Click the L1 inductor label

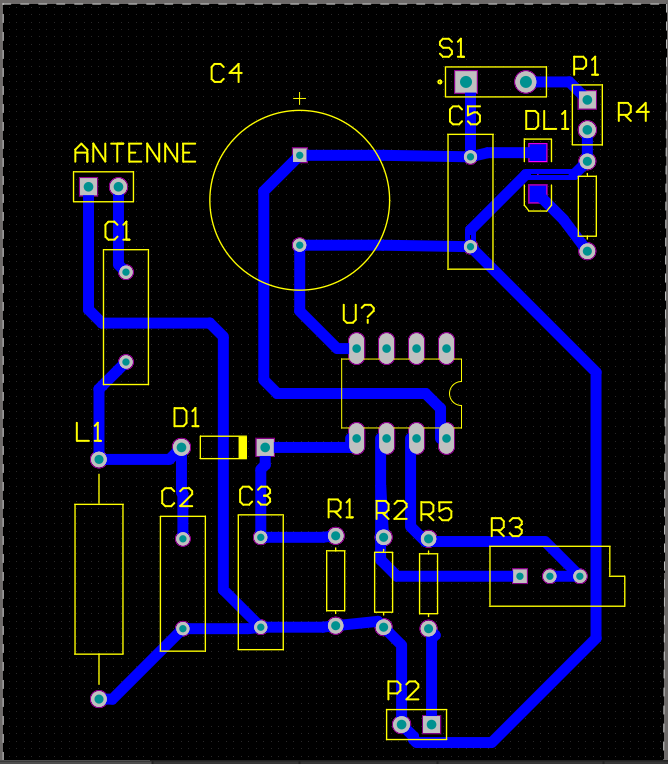(x=89, y=432)
